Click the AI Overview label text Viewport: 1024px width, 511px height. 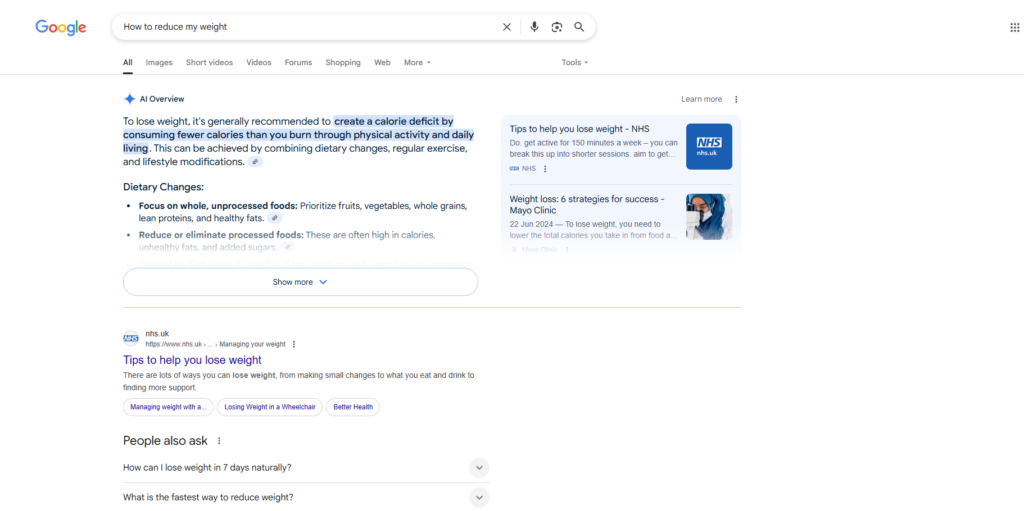(162, 99)
